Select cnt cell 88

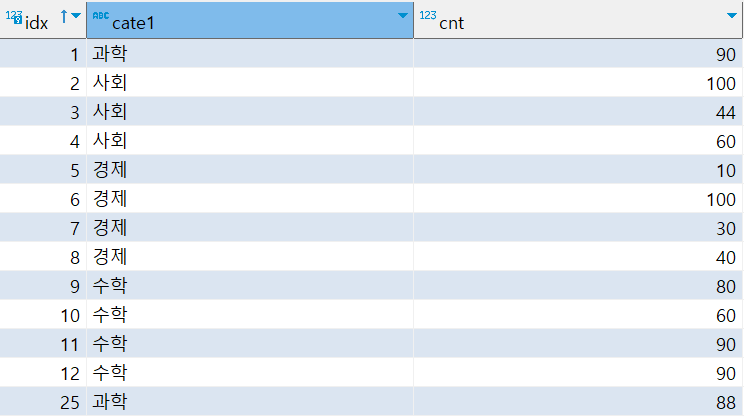coord(578,401)
